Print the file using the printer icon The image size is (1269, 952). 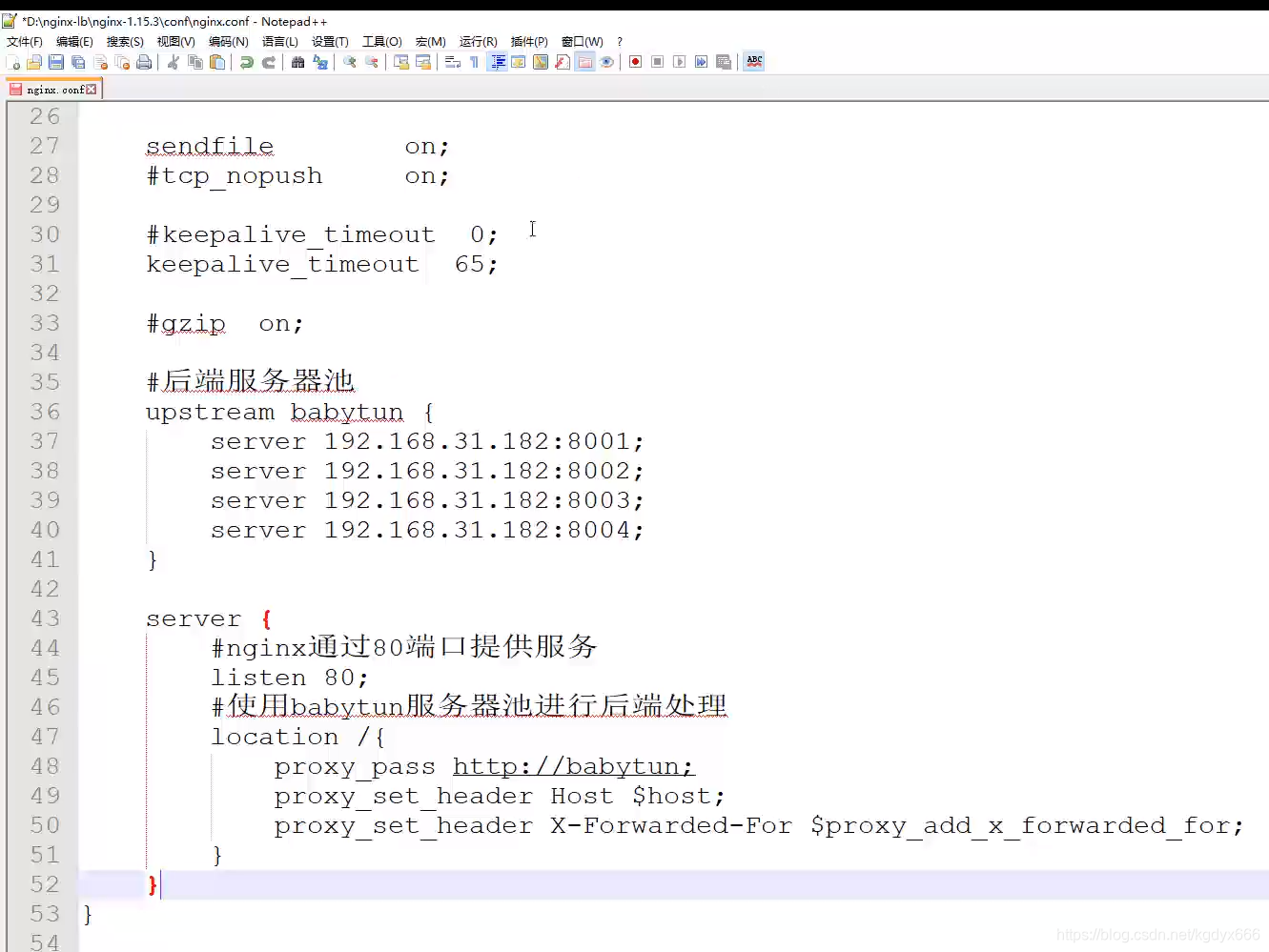pos(144,62)
